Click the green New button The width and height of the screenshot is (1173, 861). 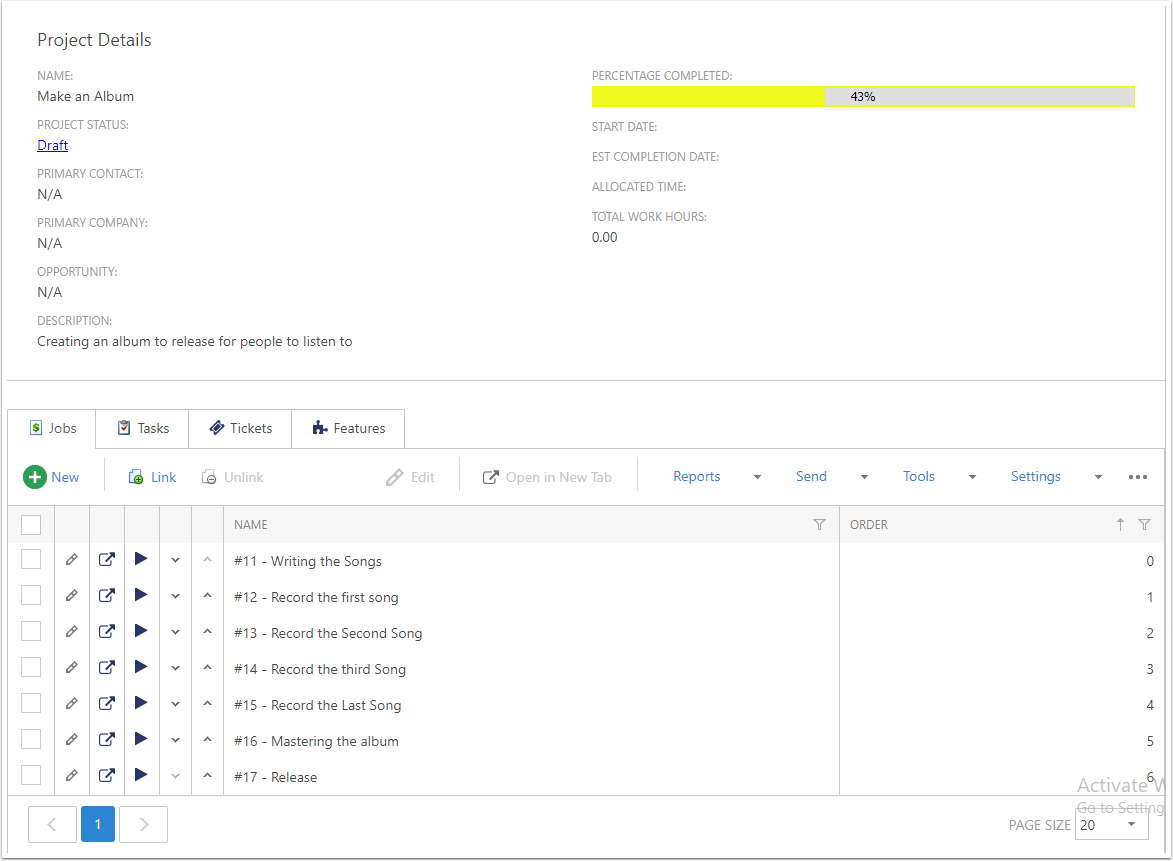pos(52,477)
